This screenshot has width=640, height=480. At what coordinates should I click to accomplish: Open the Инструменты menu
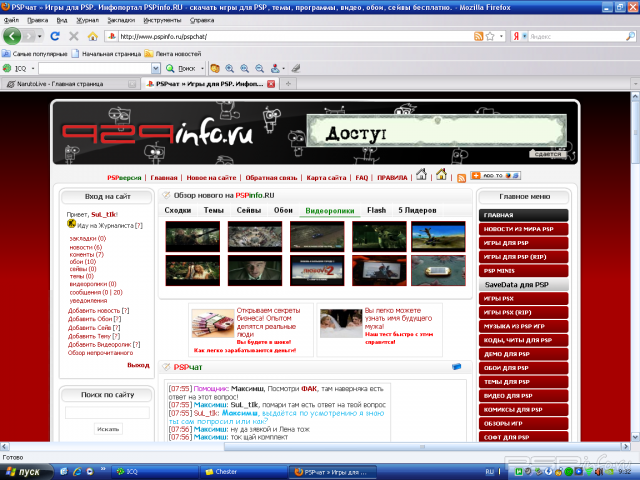tap(161, 19)
